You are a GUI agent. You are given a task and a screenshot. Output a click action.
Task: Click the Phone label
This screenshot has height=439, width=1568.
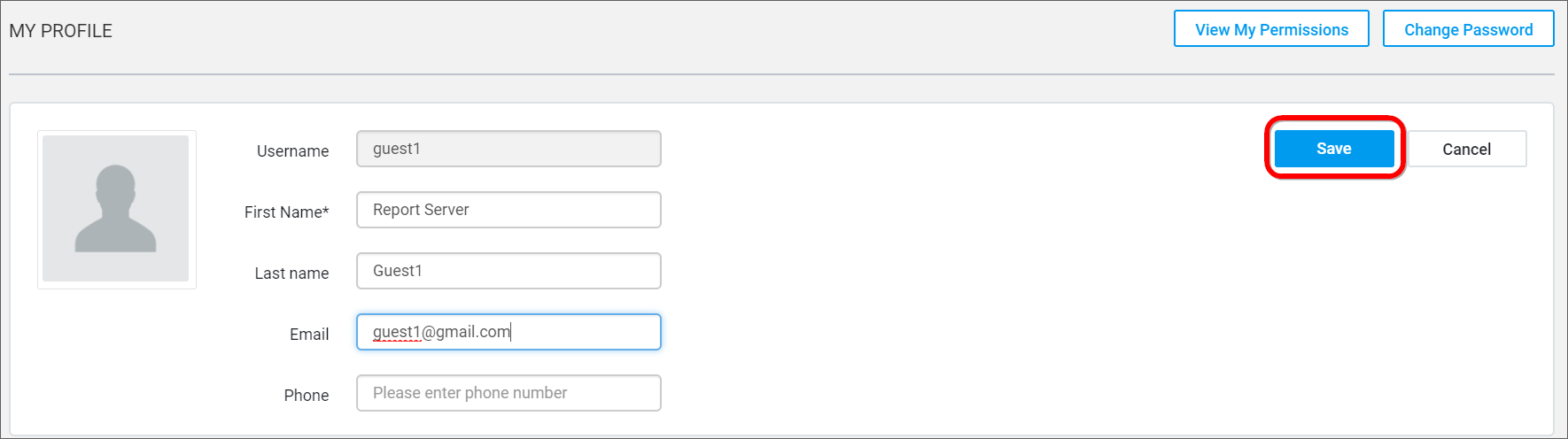click(x=307, y=396)
